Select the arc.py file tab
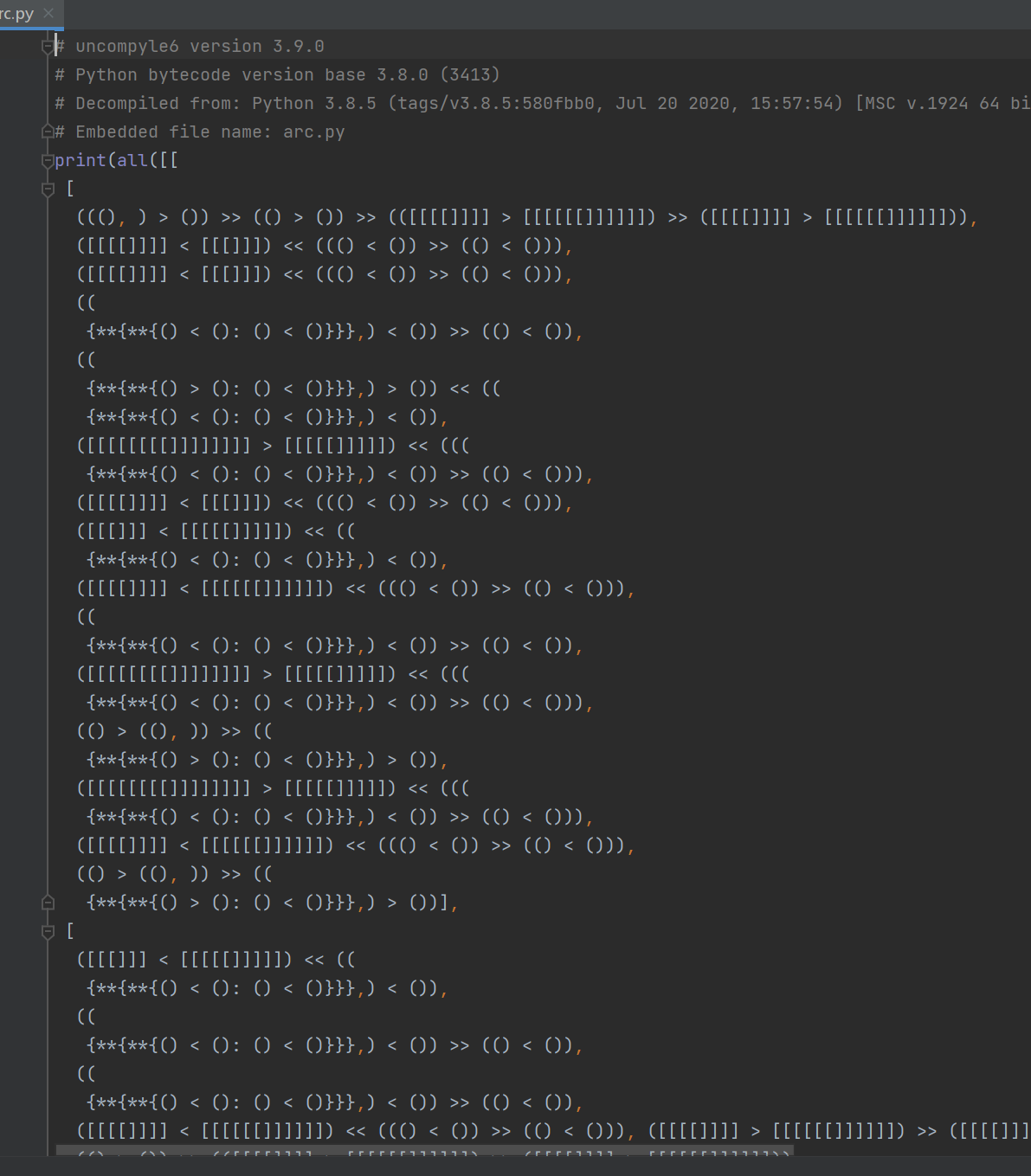Screen dimensions: 1031x1176 (x=17, y=14)
